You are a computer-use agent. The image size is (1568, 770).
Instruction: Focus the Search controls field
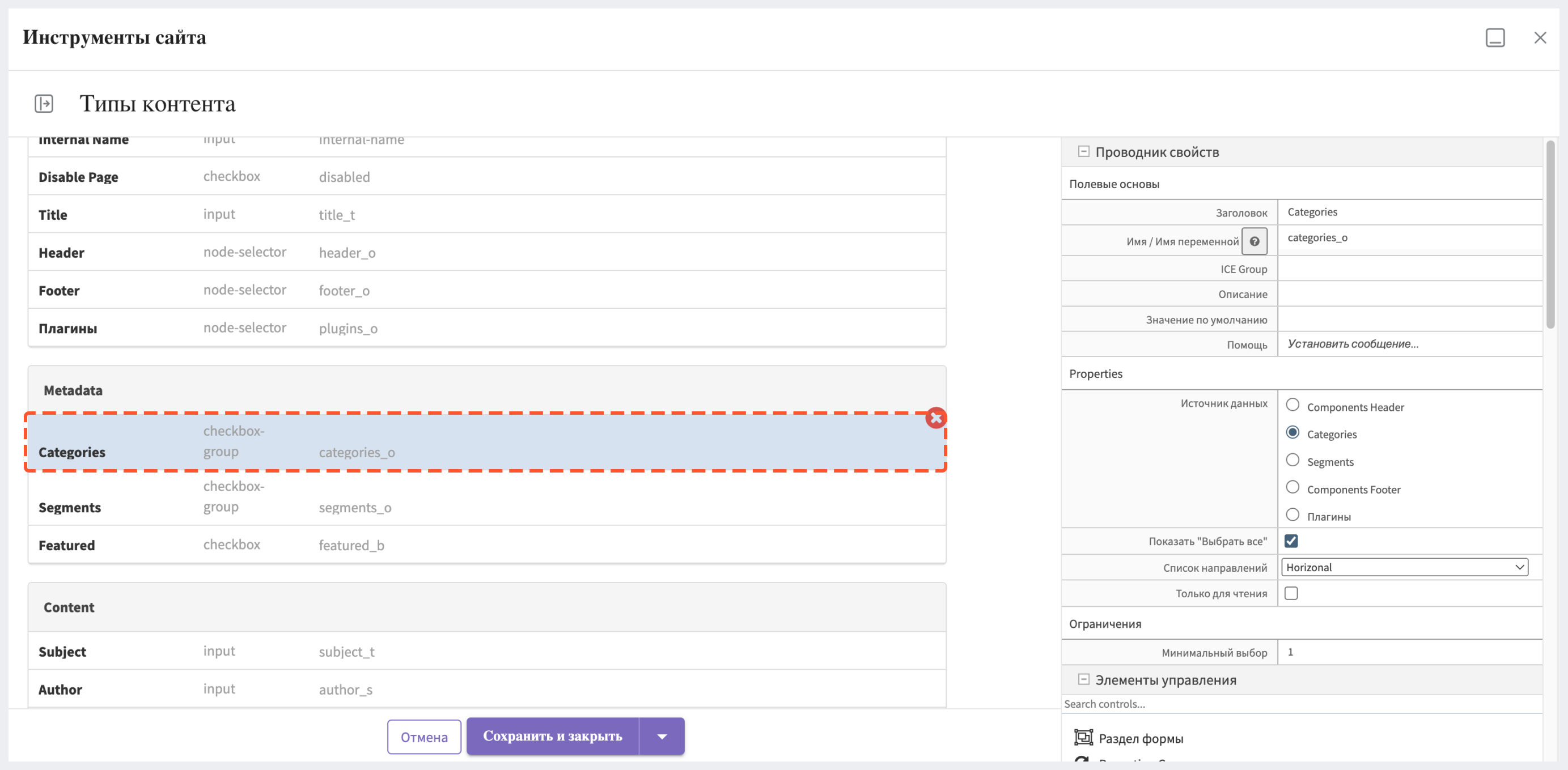(x=1302, y=704)
